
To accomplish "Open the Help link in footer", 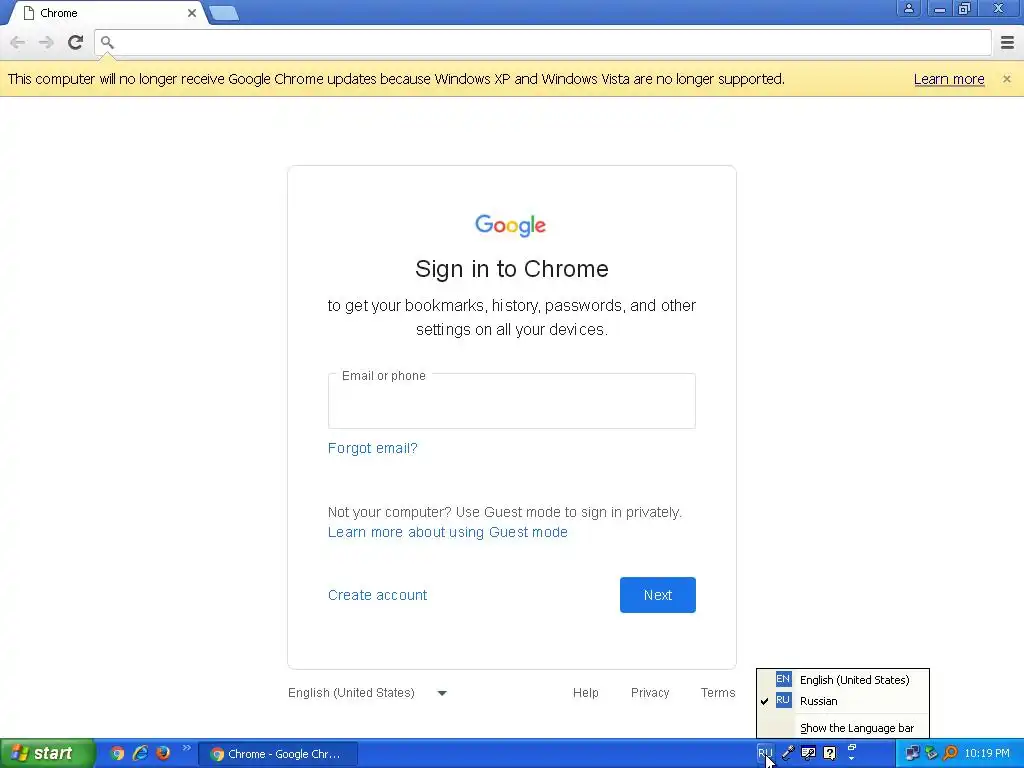I will coord(585,693).
